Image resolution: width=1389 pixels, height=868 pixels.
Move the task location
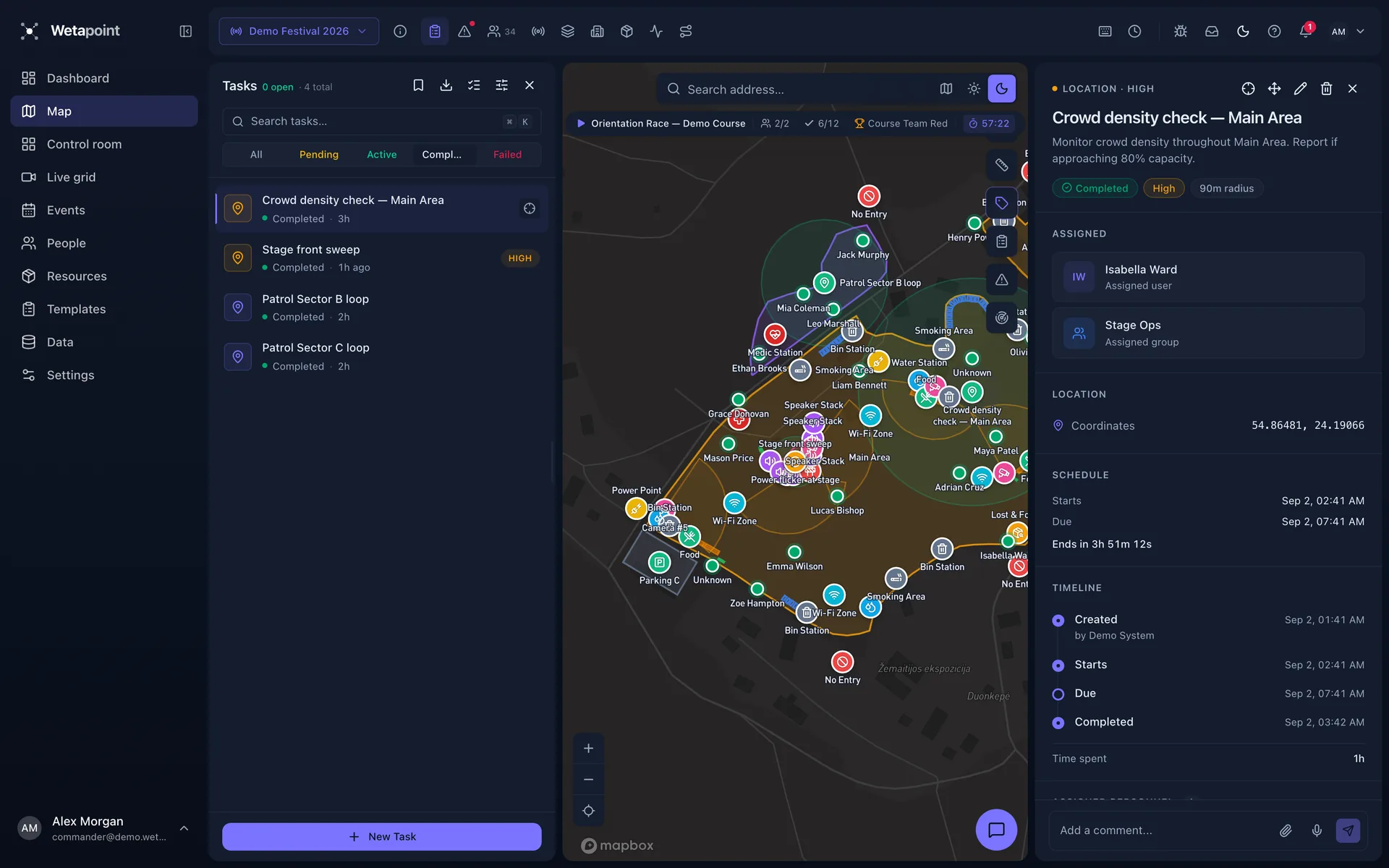[x=1274, y=88]
